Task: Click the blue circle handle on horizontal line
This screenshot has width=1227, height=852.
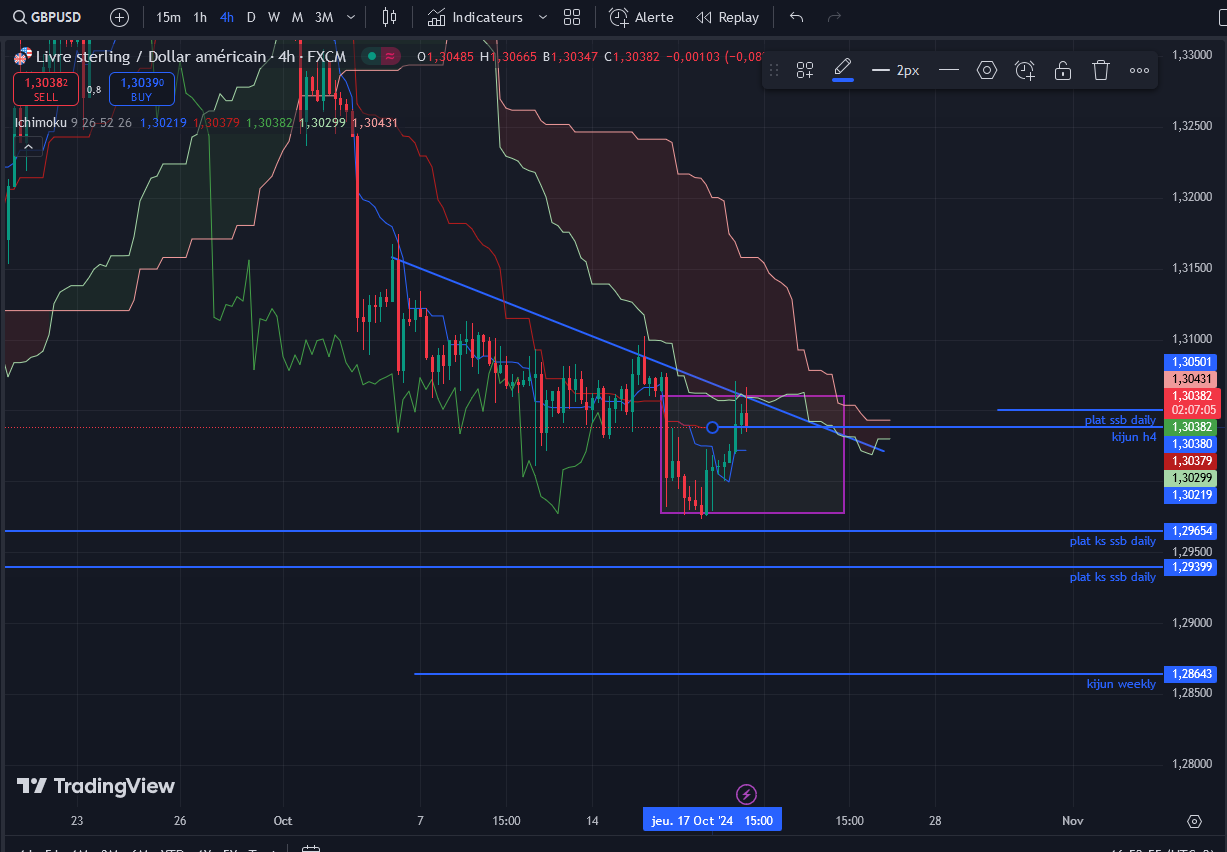Action: pyautogui.click(x=712, y=428)
